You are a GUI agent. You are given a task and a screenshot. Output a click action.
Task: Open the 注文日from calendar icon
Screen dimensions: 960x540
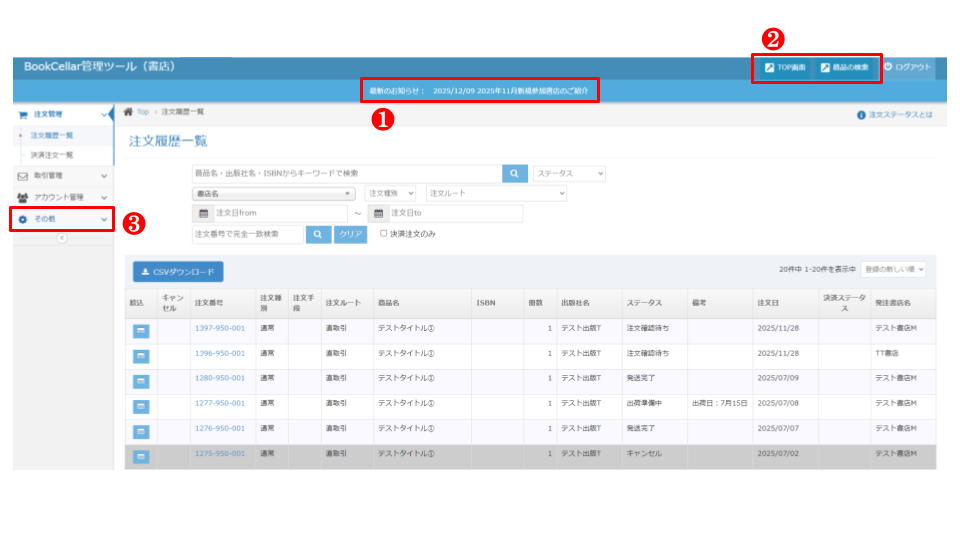click(203, 213)
